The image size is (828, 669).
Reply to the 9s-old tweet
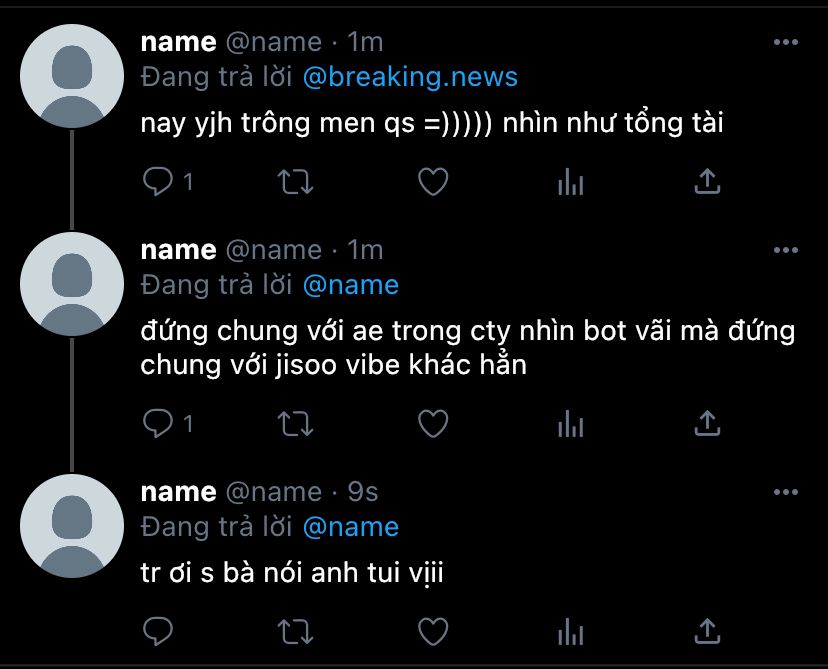[158, 631]
